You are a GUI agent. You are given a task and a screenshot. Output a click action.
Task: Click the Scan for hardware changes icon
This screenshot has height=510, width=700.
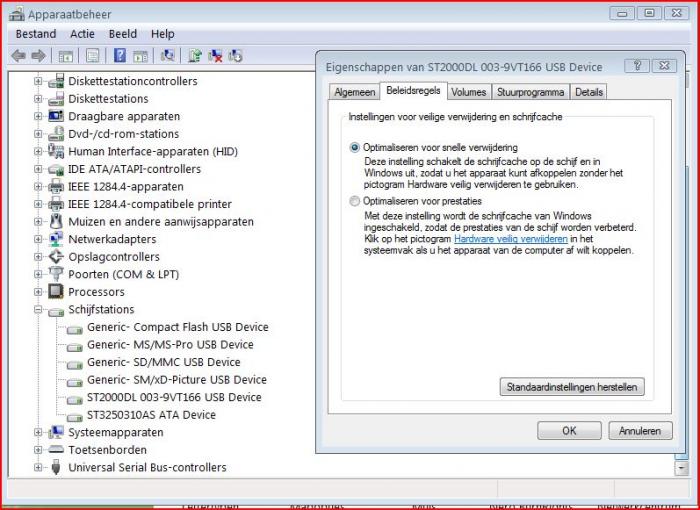pos(167,55)
